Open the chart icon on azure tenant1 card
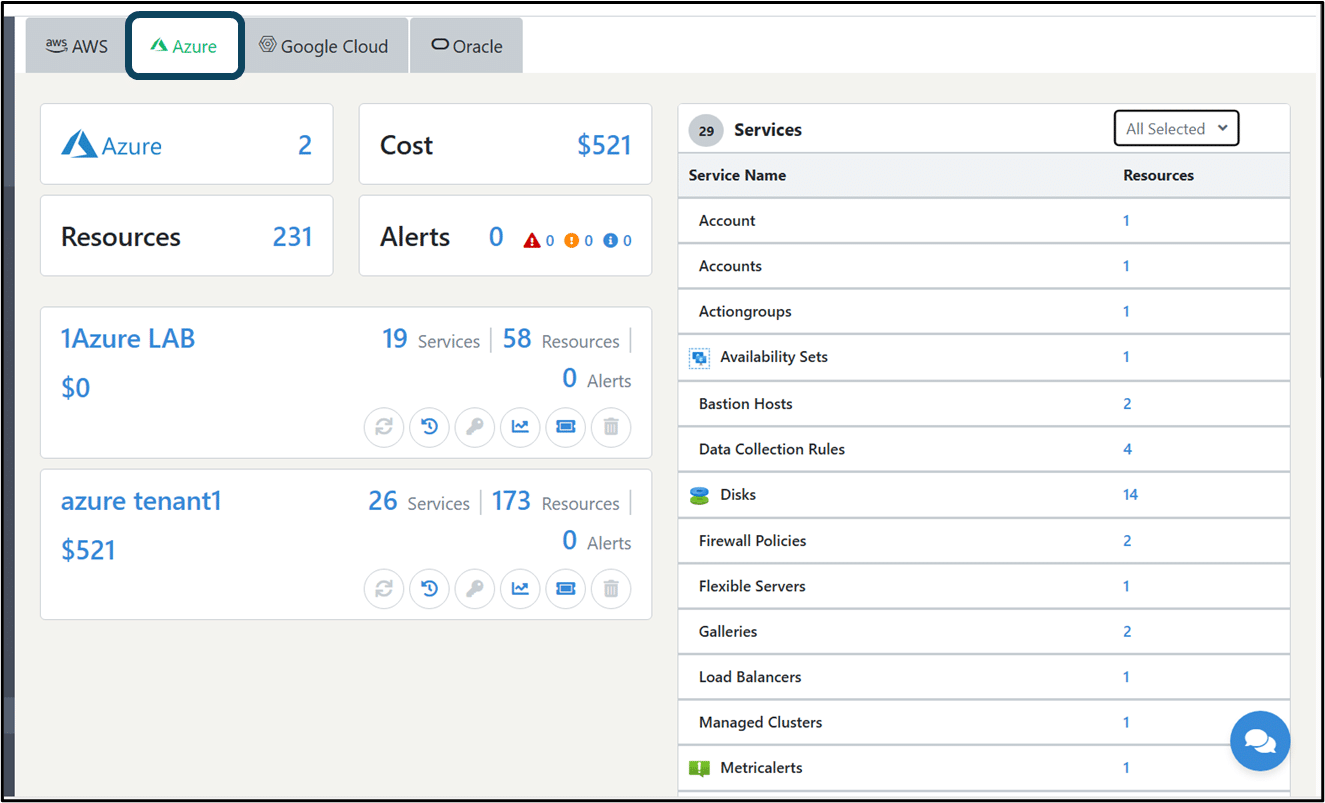Image resolution: width=1325 pixels, height=803 pixels. (x=520, y=589)
